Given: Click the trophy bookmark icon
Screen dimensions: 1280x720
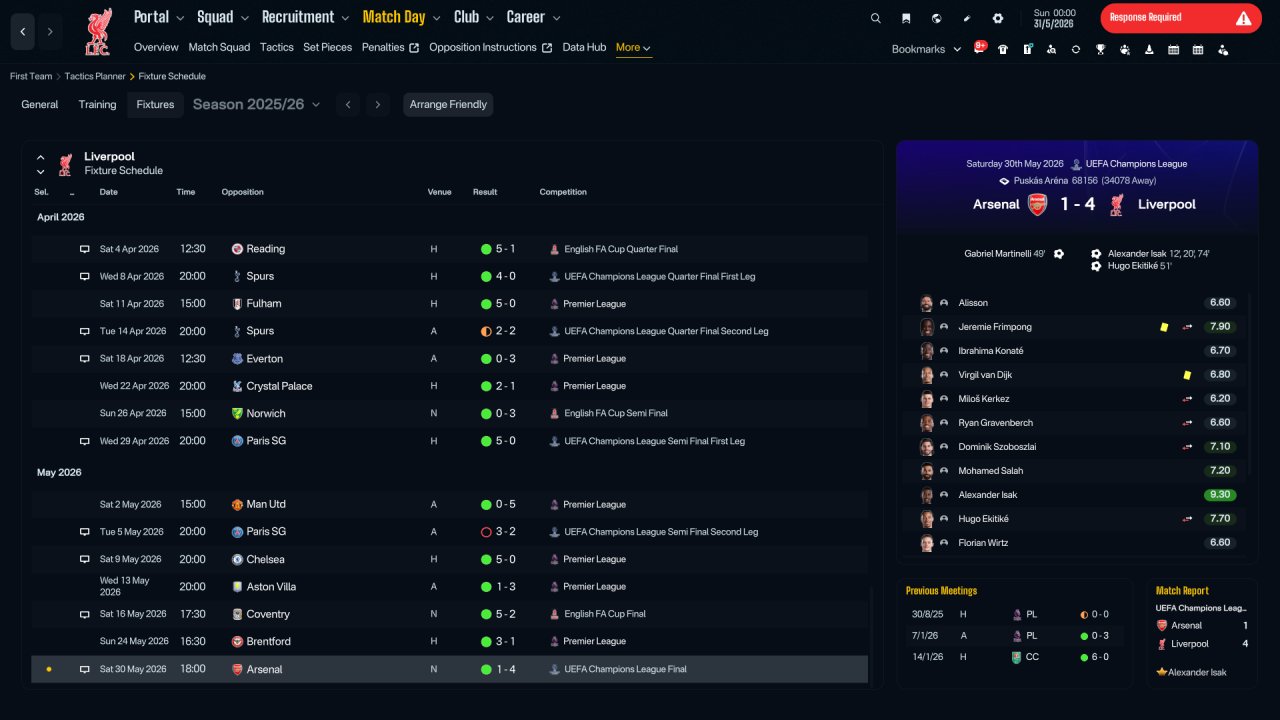Looking at the screenshot, I should click(x=1100, y=49).
